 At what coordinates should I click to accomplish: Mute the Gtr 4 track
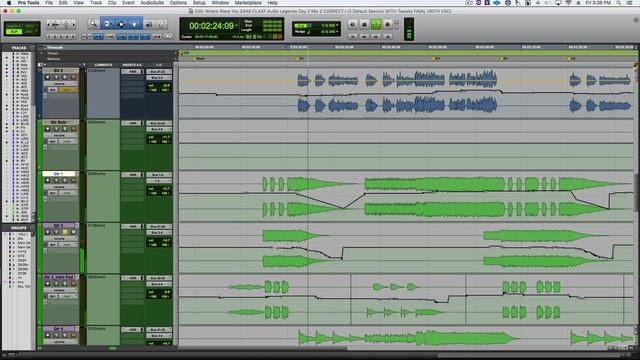[73, 335]
